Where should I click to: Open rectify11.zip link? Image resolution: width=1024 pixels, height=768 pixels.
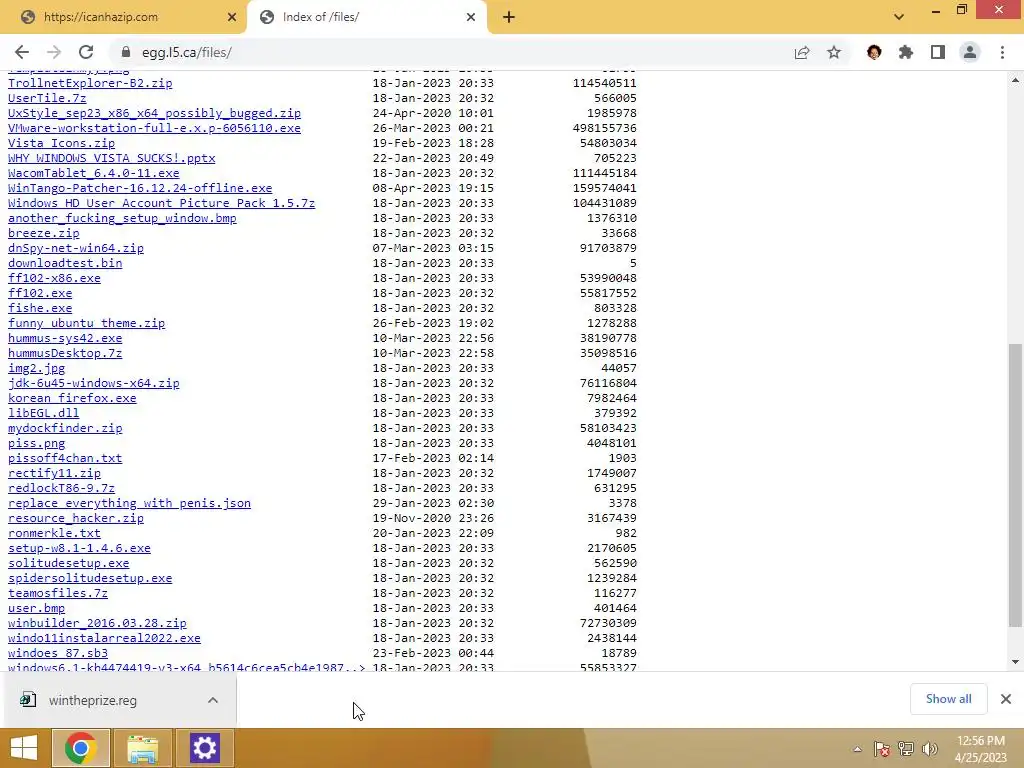pyautogui.click(x=54, y=473)
